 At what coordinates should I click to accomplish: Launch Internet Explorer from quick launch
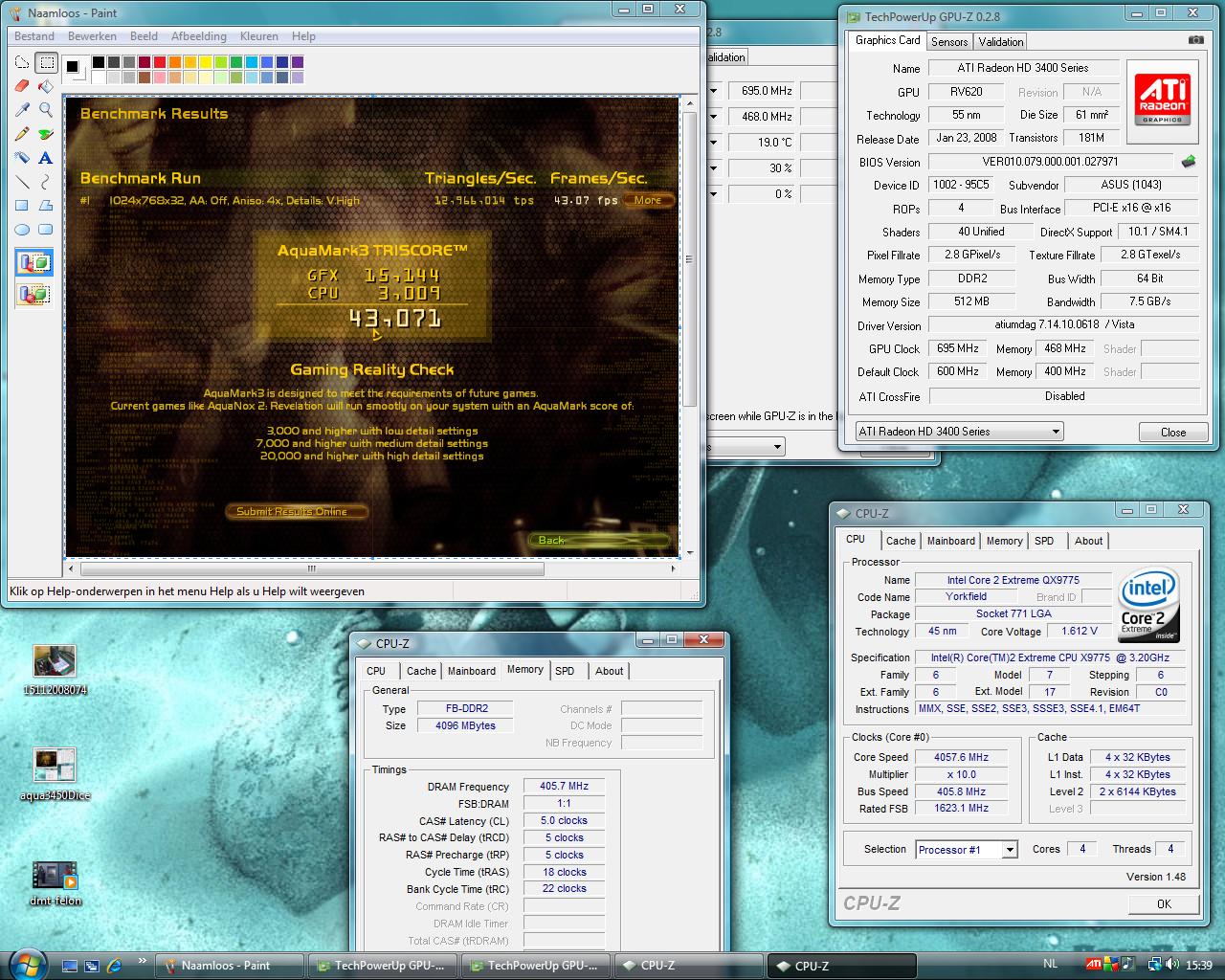click(114, 966)
